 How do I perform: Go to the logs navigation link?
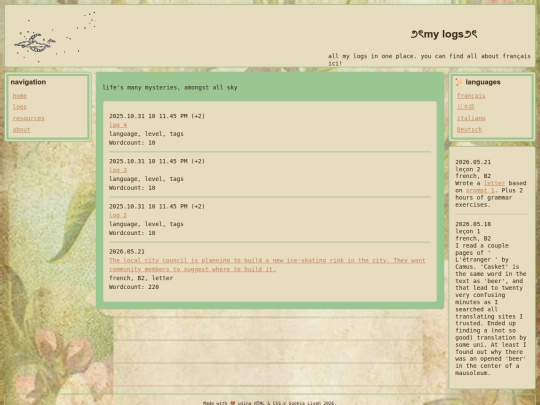click(x=20, y=107)
